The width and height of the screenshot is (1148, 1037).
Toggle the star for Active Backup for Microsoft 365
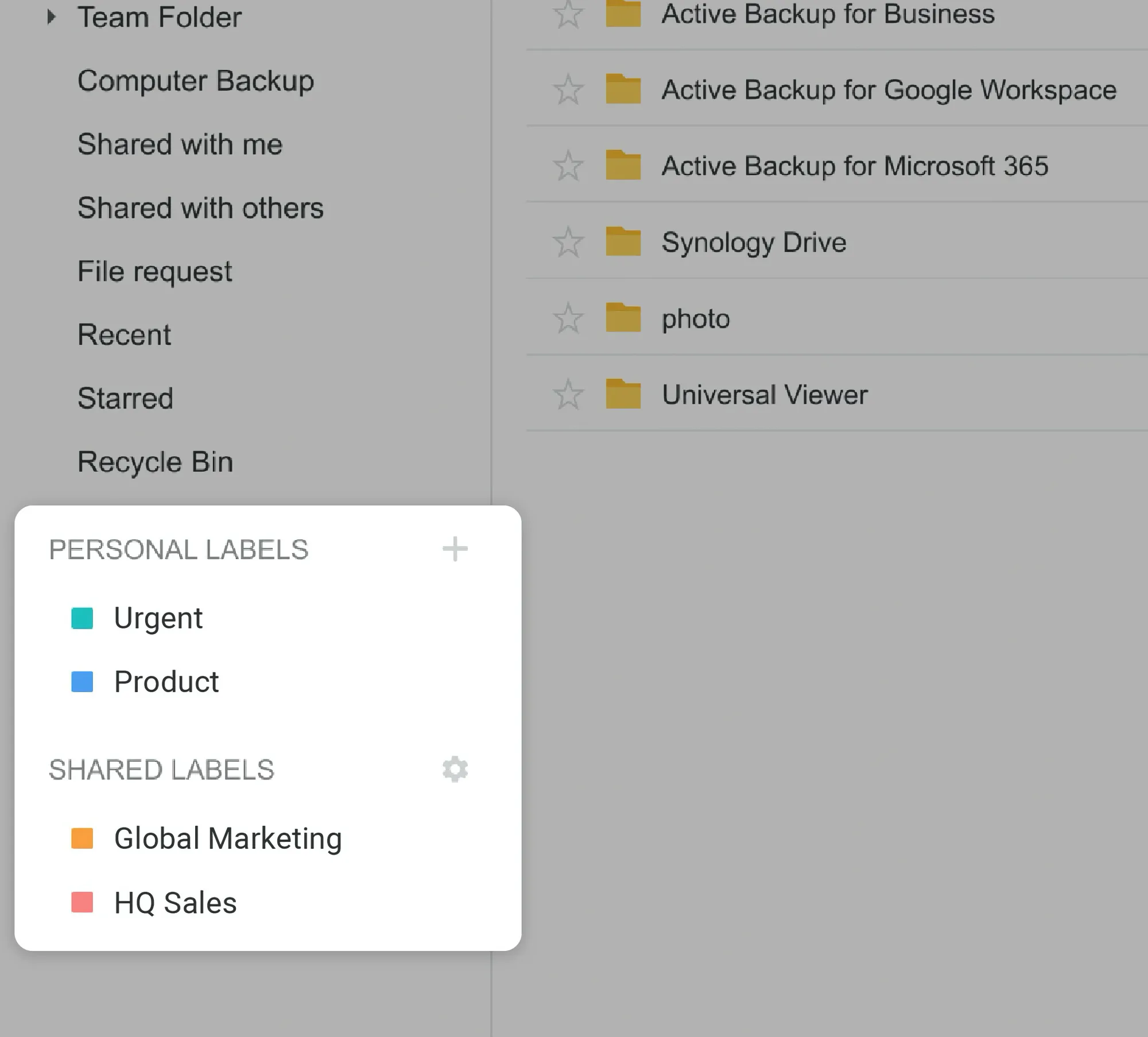pos(568,165)
